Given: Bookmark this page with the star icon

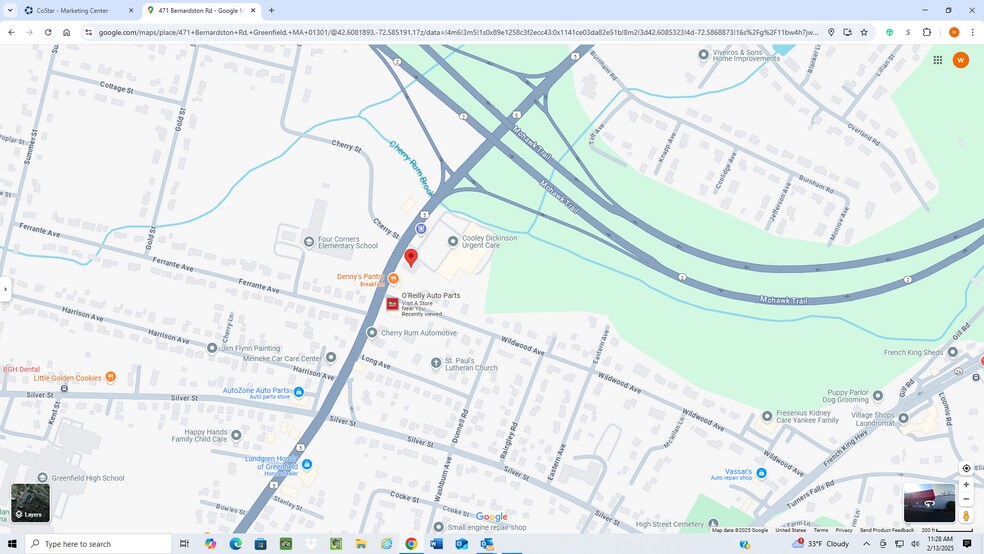Looking at the screenshot, I should pyautogui.click(x=864, y=32).
